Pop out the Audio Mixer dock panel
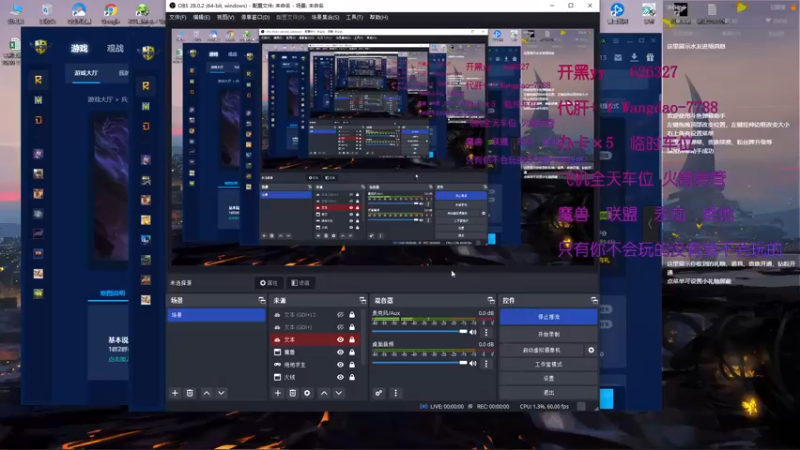Viewport: 800px width, 450px height. pyautogui.click(x=491, y=301)
